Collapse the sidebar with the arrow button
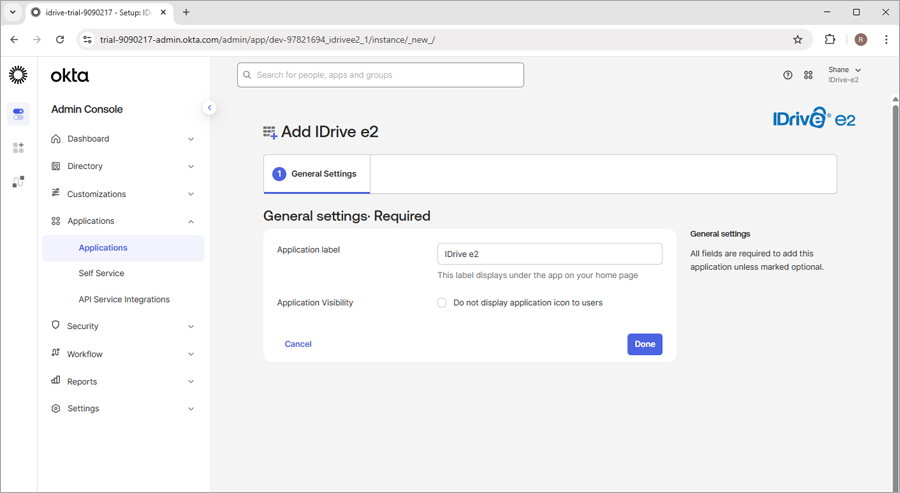Screen dimensions: 900x493 coord(209,108)
